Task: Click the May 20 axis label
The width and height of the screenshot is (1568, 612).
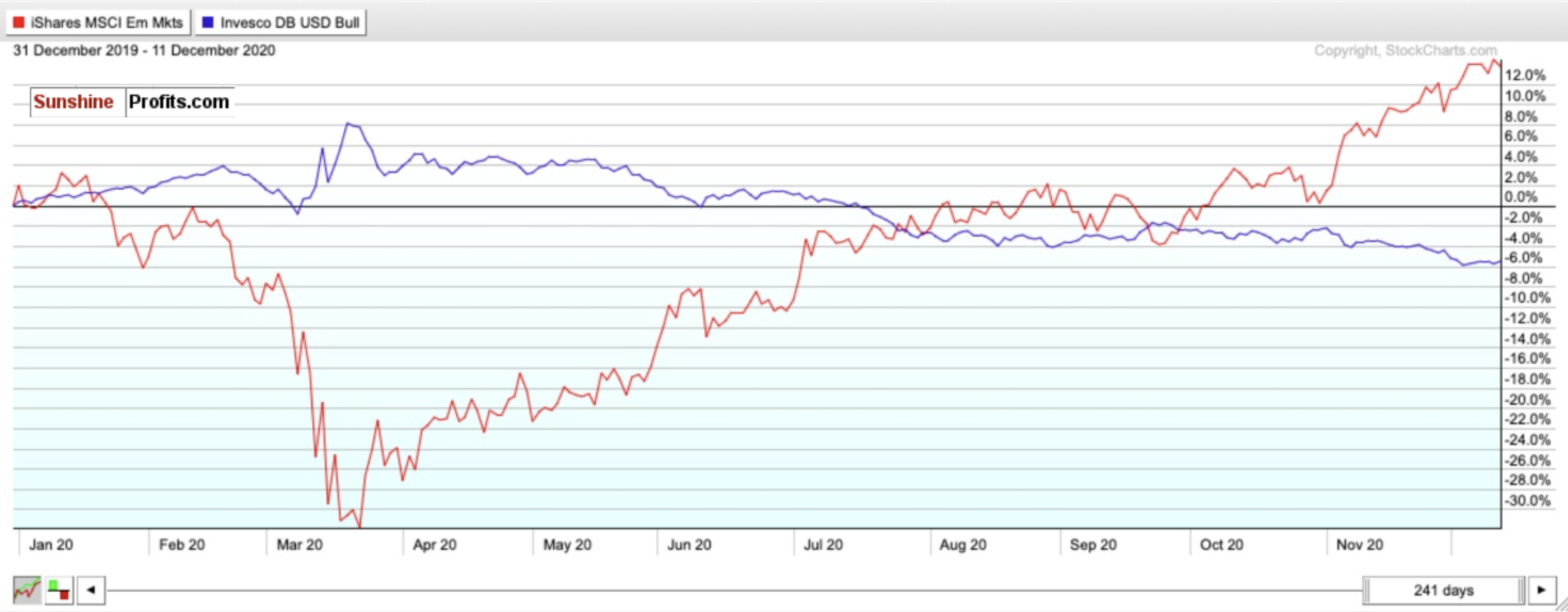Action: pos(567,545)
